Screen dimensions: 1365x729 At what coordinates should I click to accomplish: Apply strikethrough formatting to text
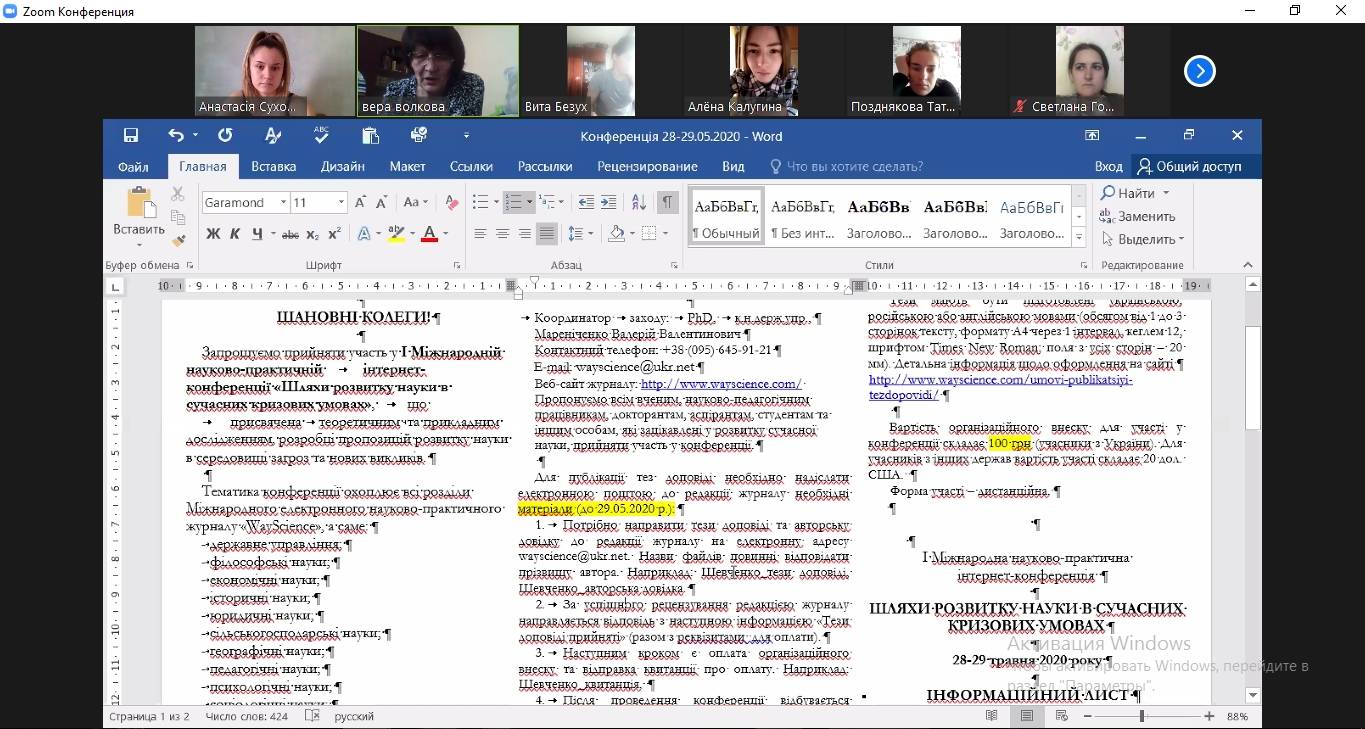coord(290,234)
